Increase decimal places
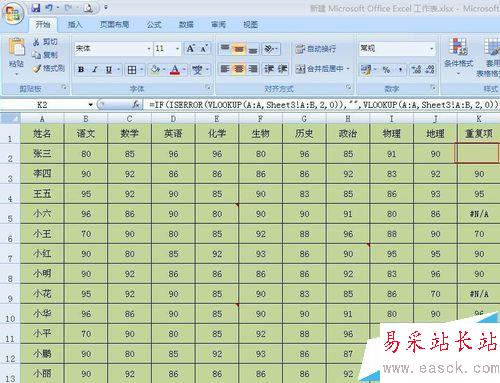 416,69
